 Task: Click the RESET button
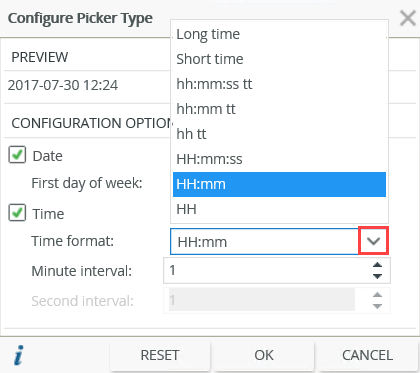(x=160, y=355)
